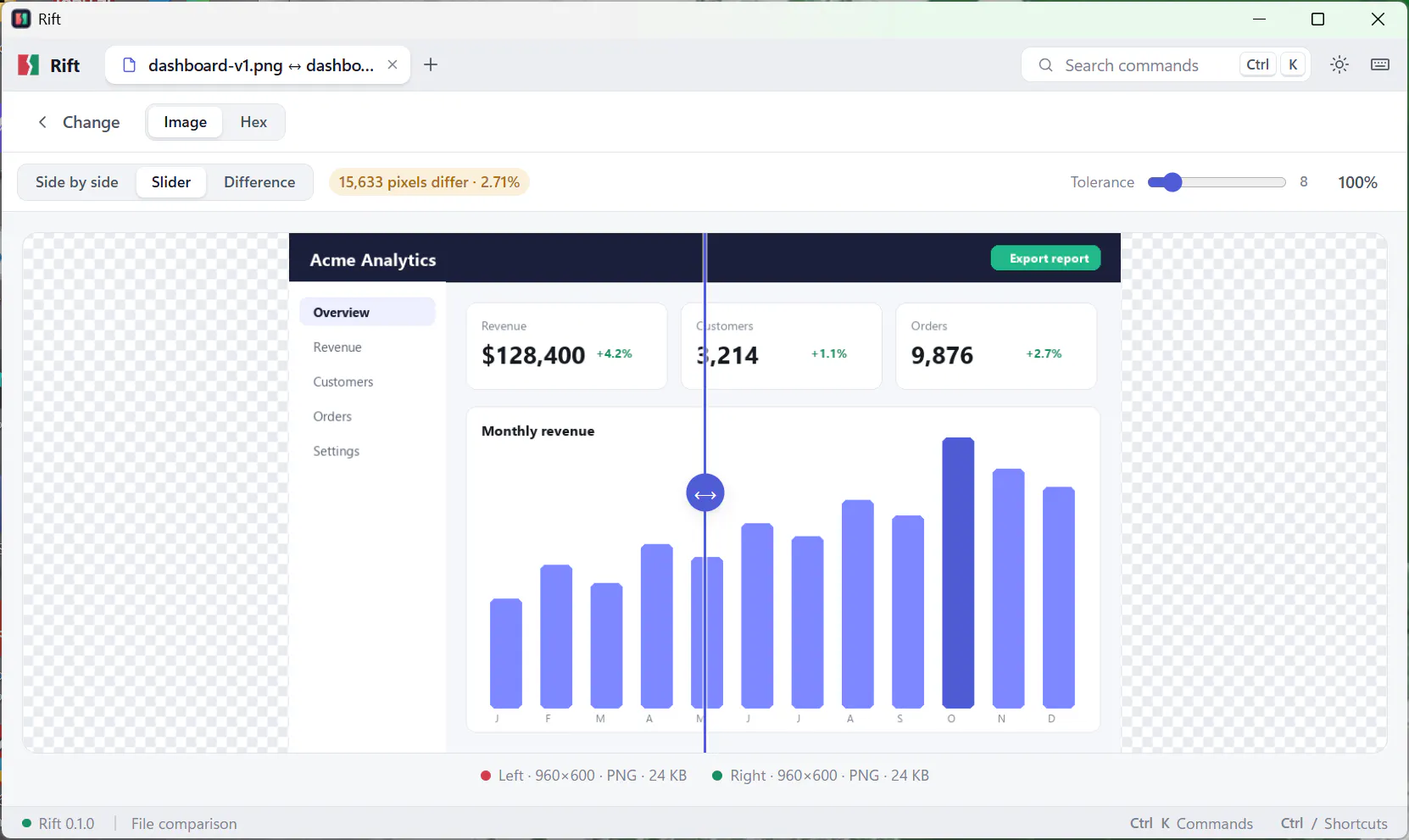Click the magnifier search icon
This screenshot has height=840, width=1409.
tap(1046, 65)
